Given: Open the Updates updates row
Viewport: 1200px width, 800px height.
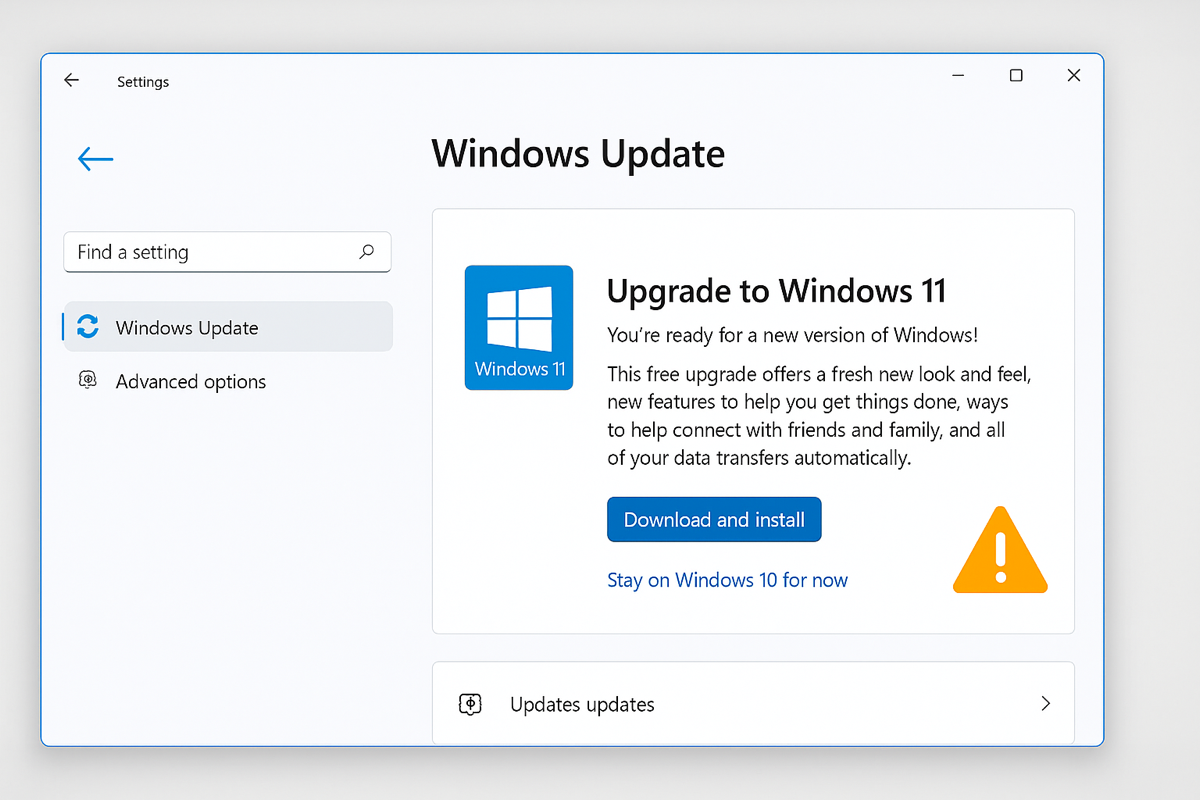Looking at the screenshot, I should pyautogui.click(x=753, y=703).
